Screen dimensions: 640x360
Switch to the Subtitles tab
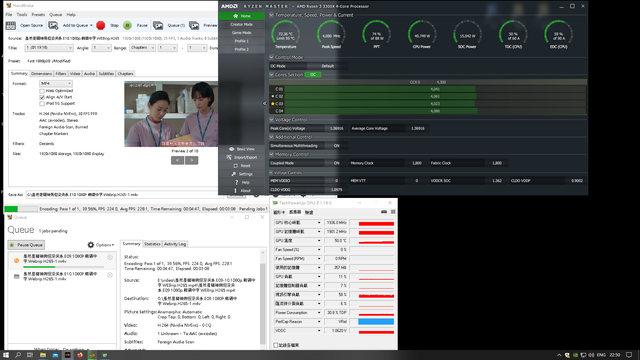pos(106,74)
